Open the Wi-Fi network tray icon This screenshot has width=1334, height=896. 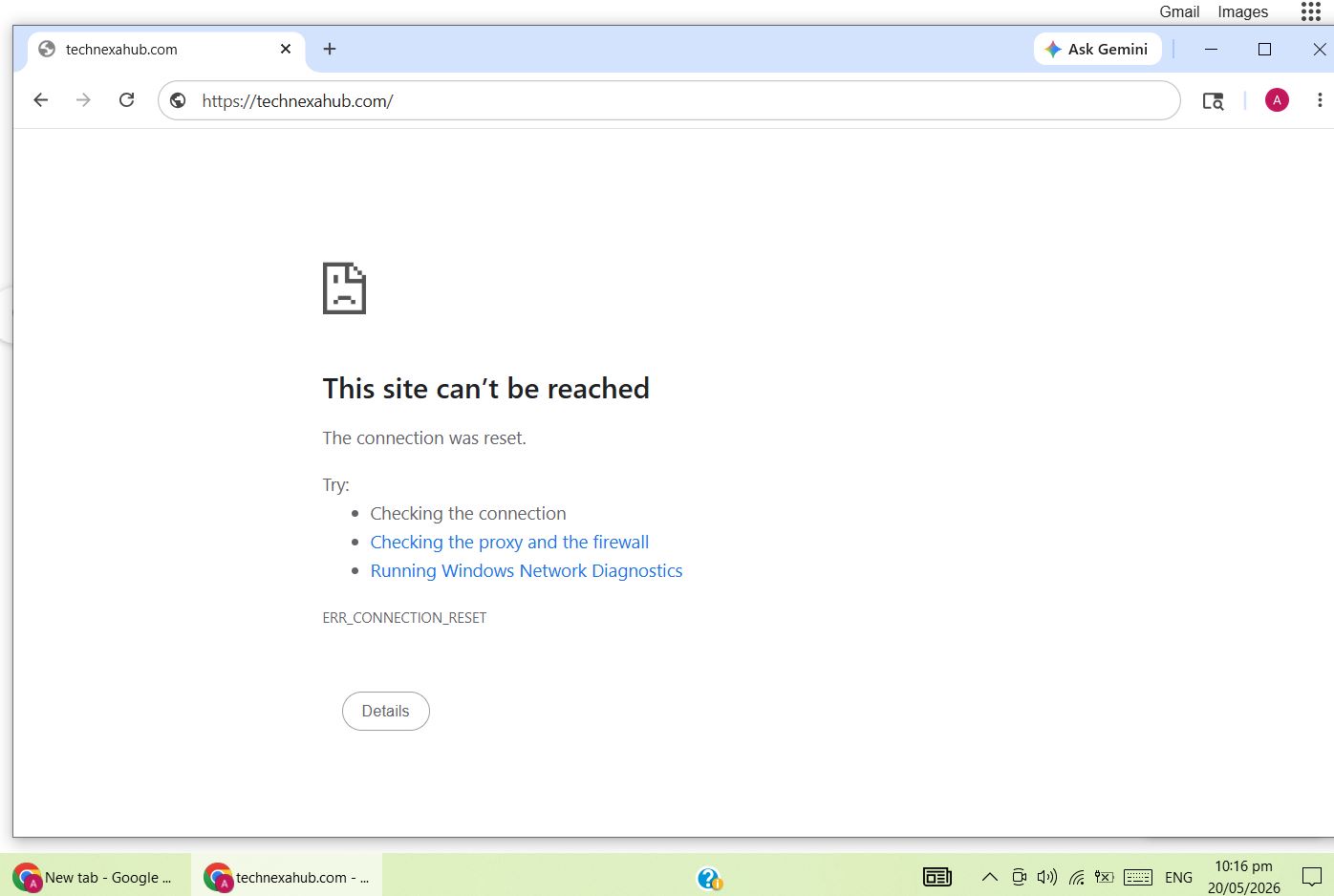pos(1077,877)
